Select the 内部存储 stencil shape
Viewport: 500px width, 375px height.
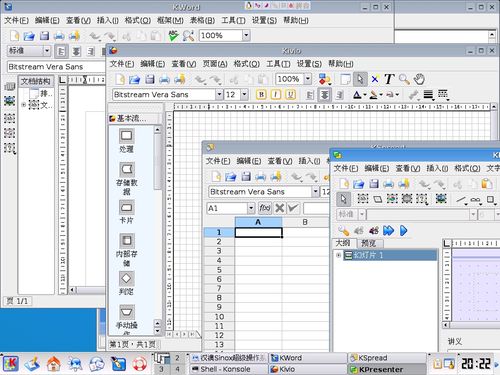tap(126, 250)
